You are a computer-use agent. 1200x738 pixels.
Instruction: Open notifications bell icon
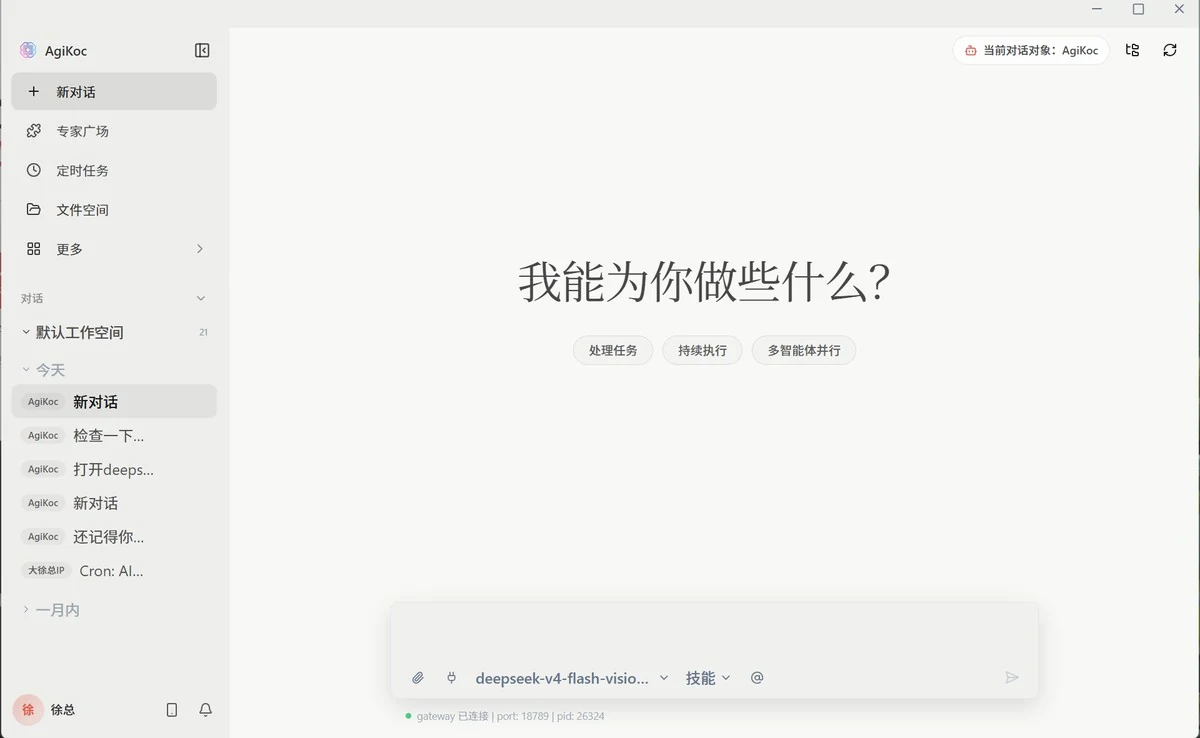click(x=205, y=710)
